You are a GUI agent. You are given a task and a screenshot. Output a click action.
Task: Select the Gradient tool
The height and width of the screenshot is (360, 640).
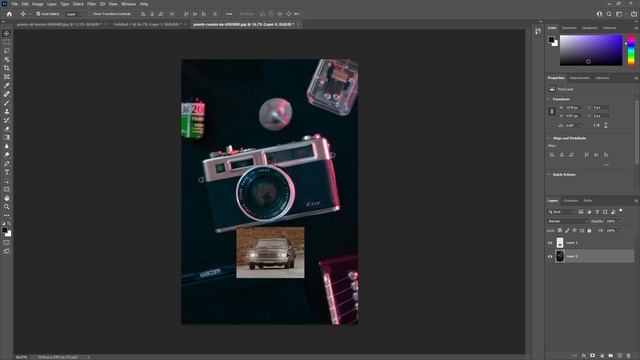7,137
